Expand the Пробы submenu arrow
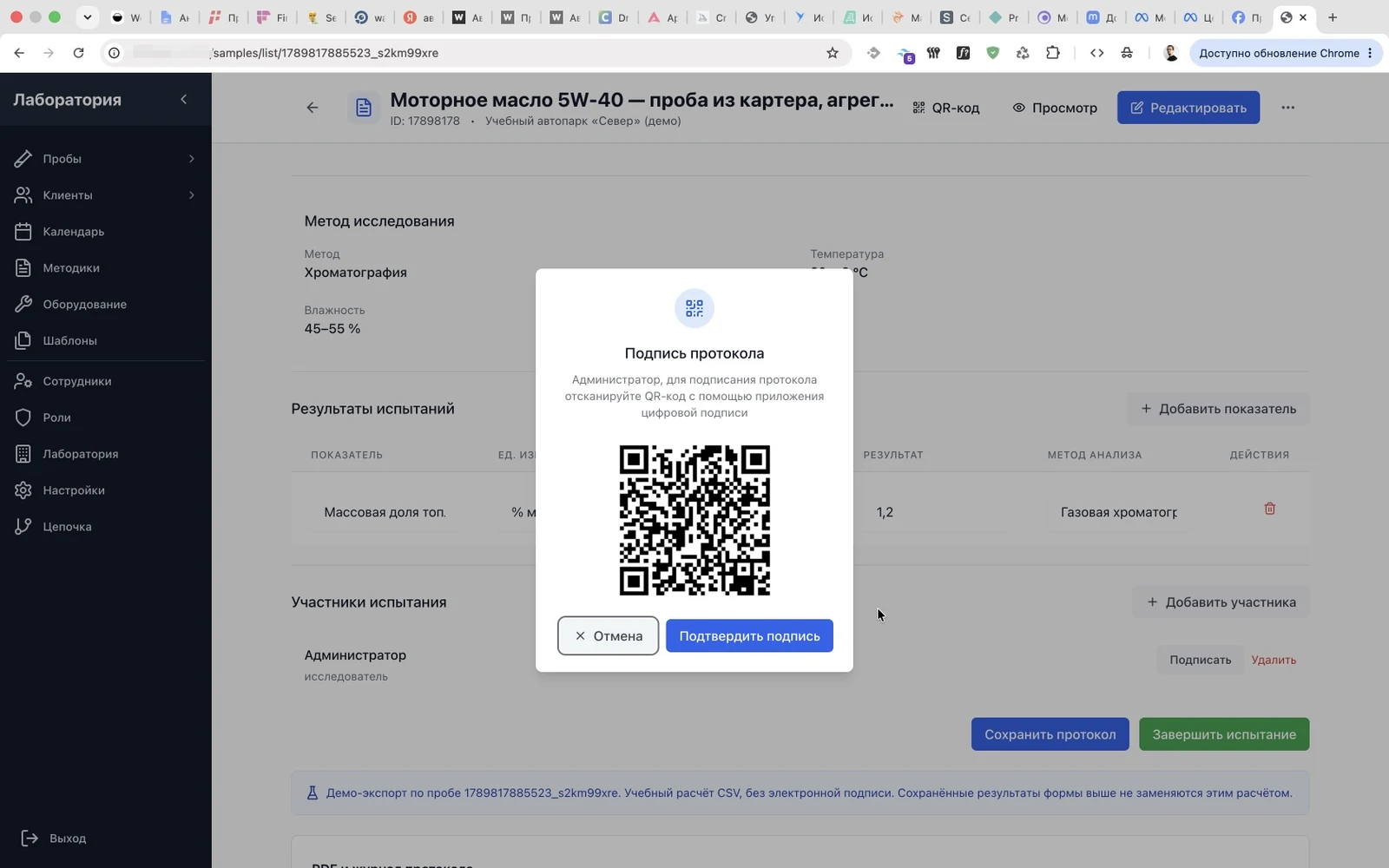This screenshot has width=1389, height=868. point(191,159)
